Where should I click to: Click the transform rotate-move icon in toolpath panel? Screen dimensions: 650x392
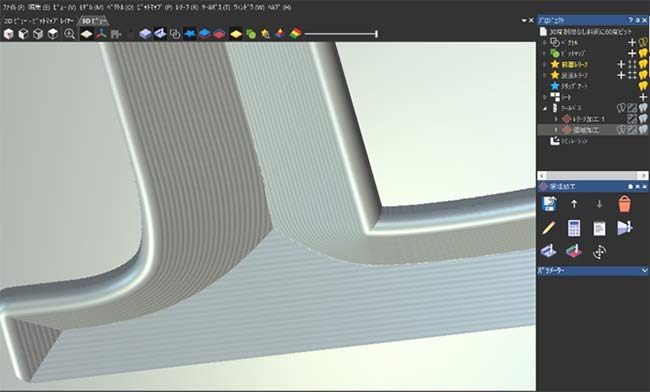[x=599, y=252]
